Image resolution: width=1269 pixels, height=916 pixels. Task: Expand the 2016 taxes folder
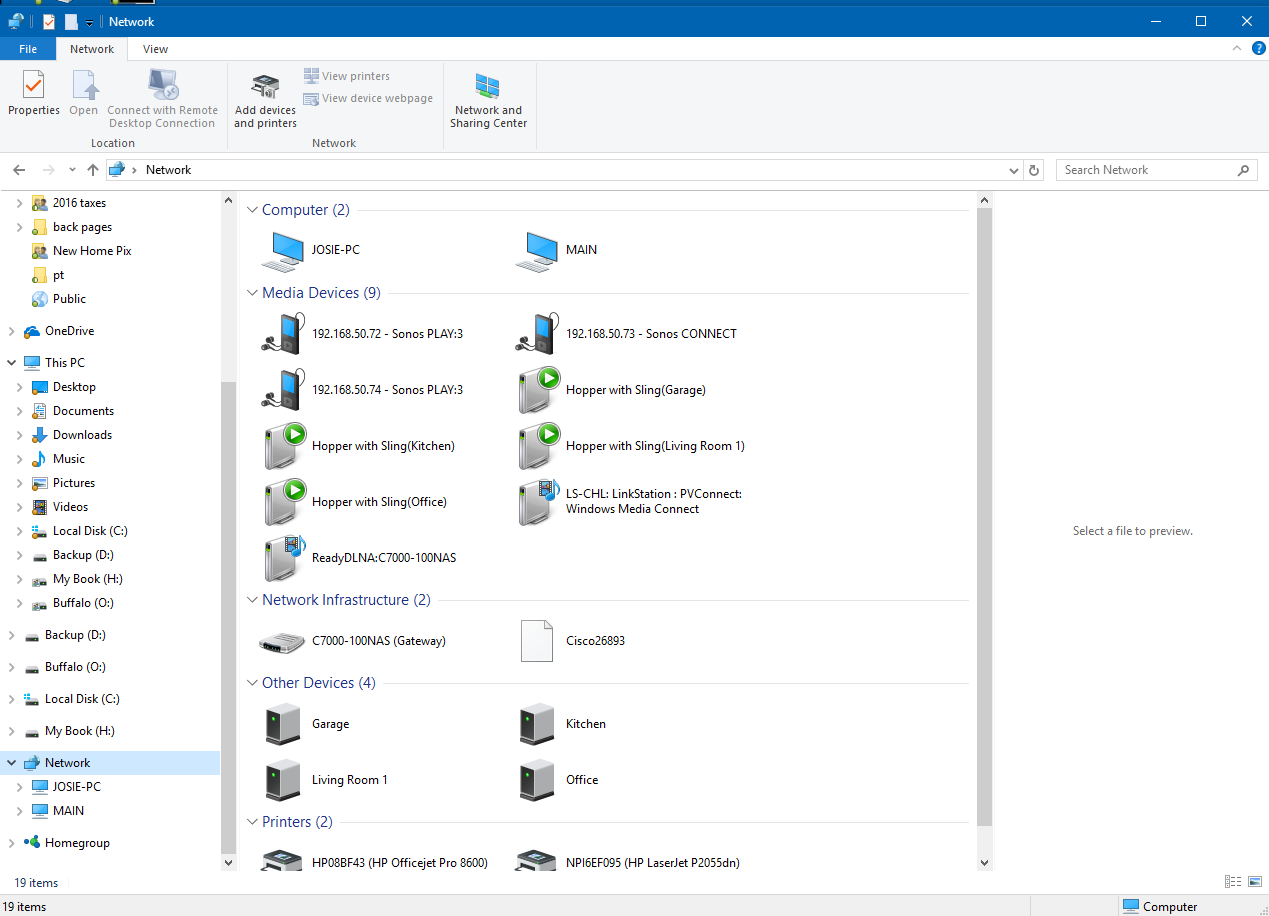coord(19,203)
